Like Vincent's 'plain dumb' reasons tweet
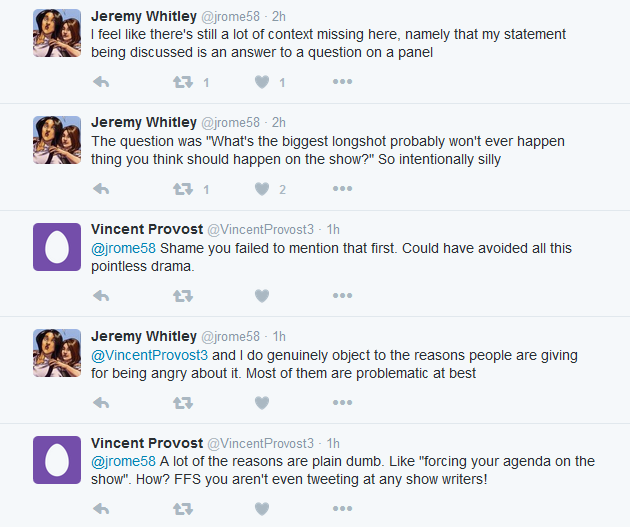The width and height of the screenshot is (630, 527). tap(262, 509)
